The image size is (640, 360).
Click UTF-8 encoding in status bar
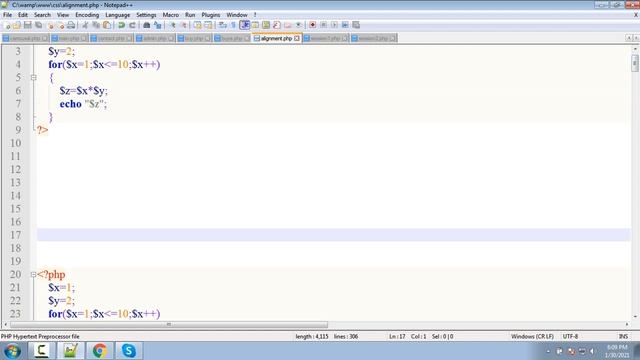tap(570, 336)
